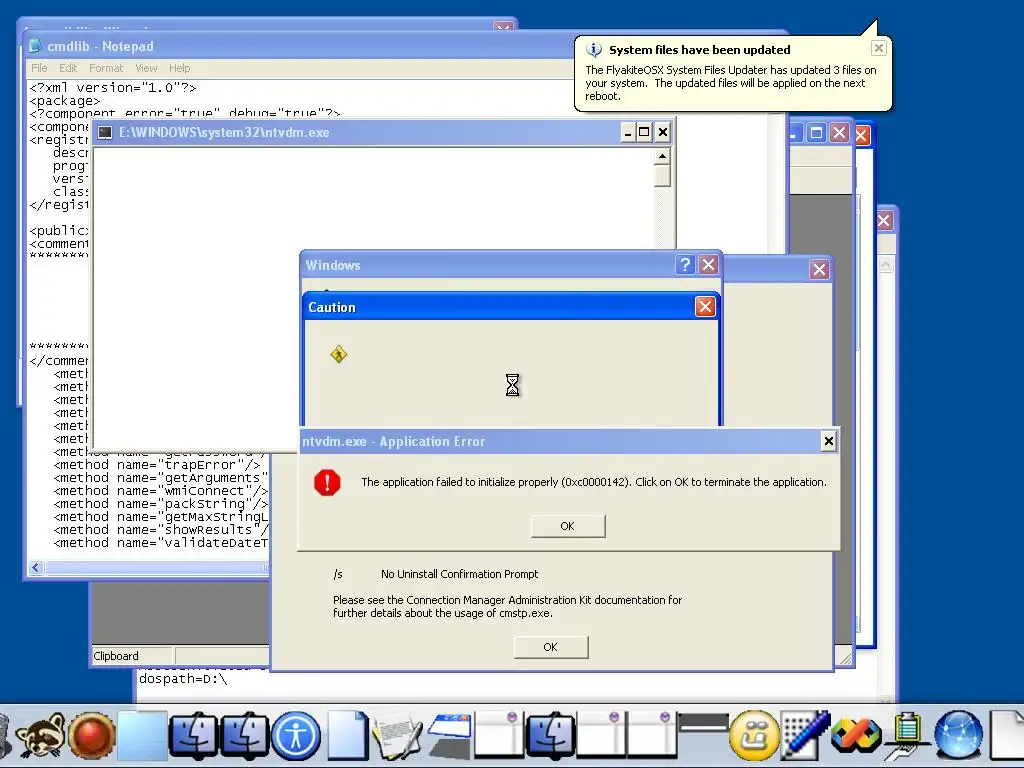1024x768 pixels.
Task: Open the blue accessibility figure dock icon
Action: click(x=296, y=737)
